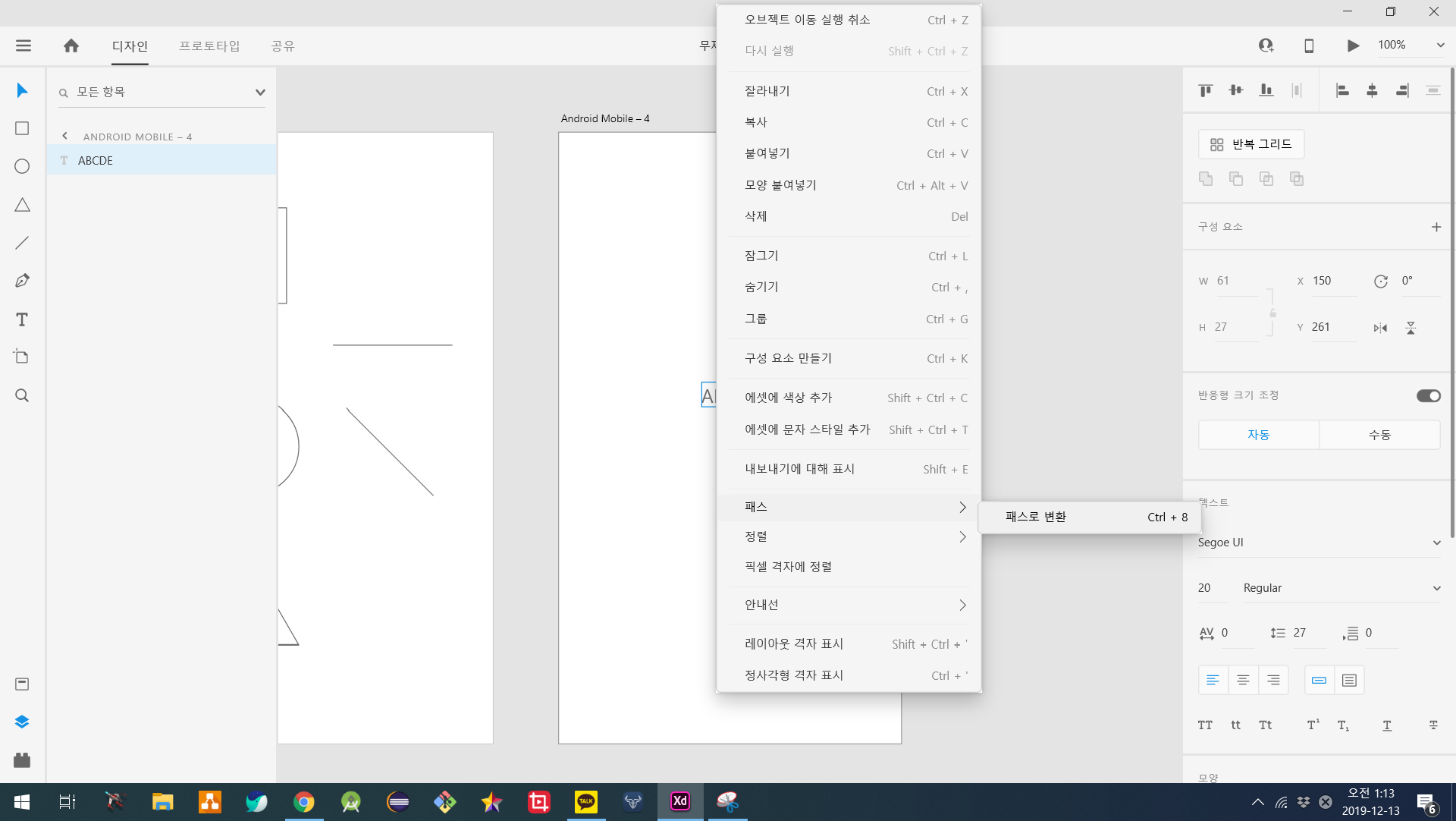Select the Artboard tool
This screenshot has height=821, width=1456.
coord(22,357)
